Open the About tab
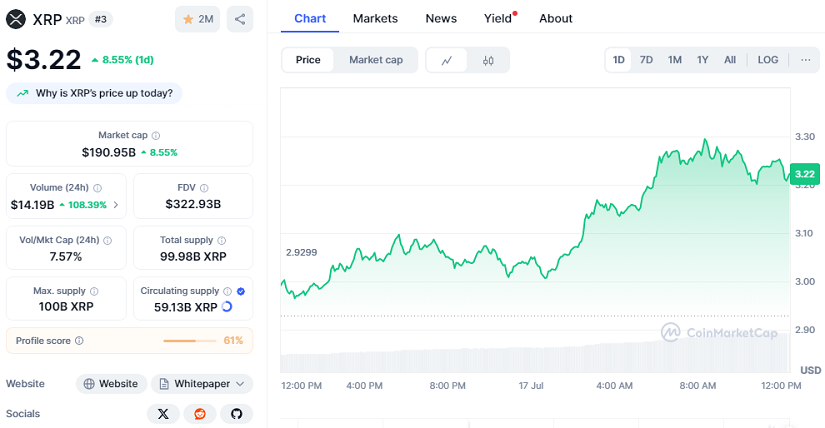 (556, 18)
